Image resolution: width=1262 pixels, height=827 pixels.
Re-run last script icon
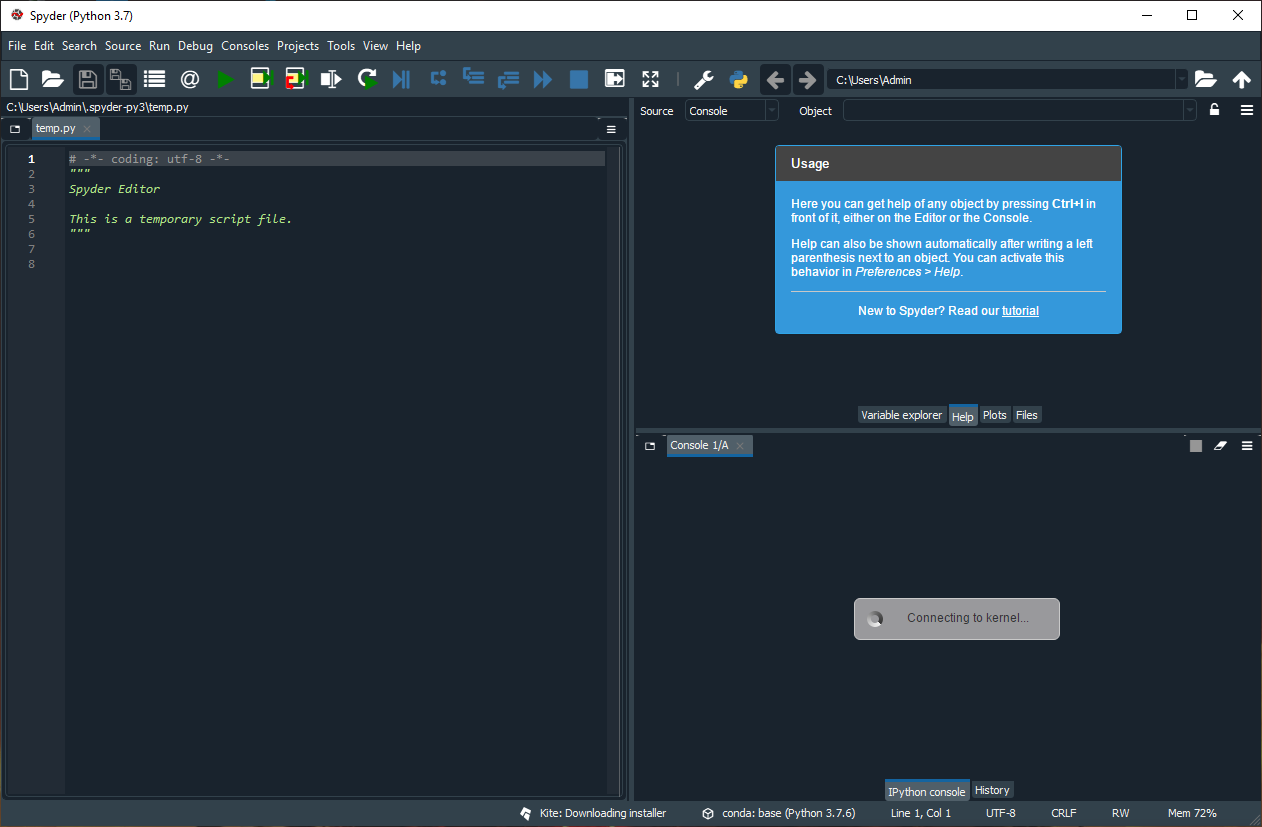pos(367,79)
